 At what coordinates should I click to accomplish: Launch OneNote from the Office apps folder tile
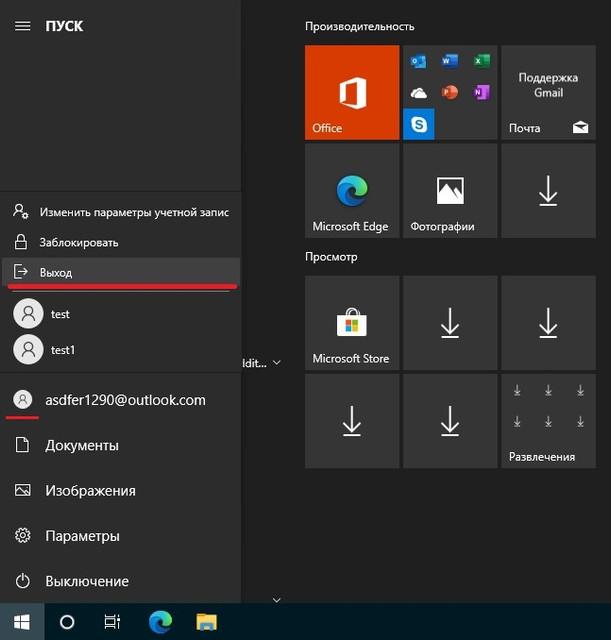(482, 93)
